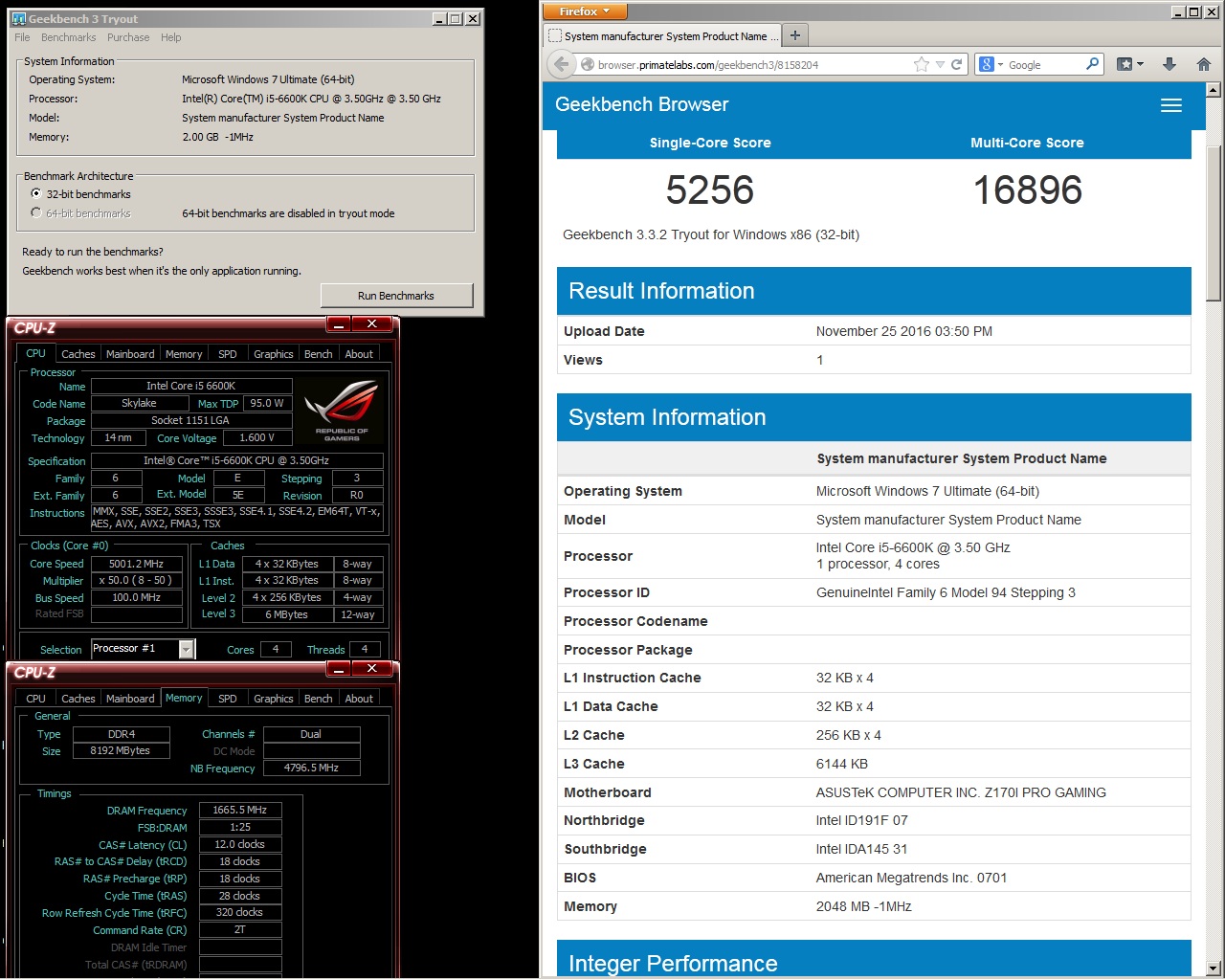This screenshot has height=980, width=1225.
Task: Click the Core Voltage 1.600 V field
Action: (256, 437)
